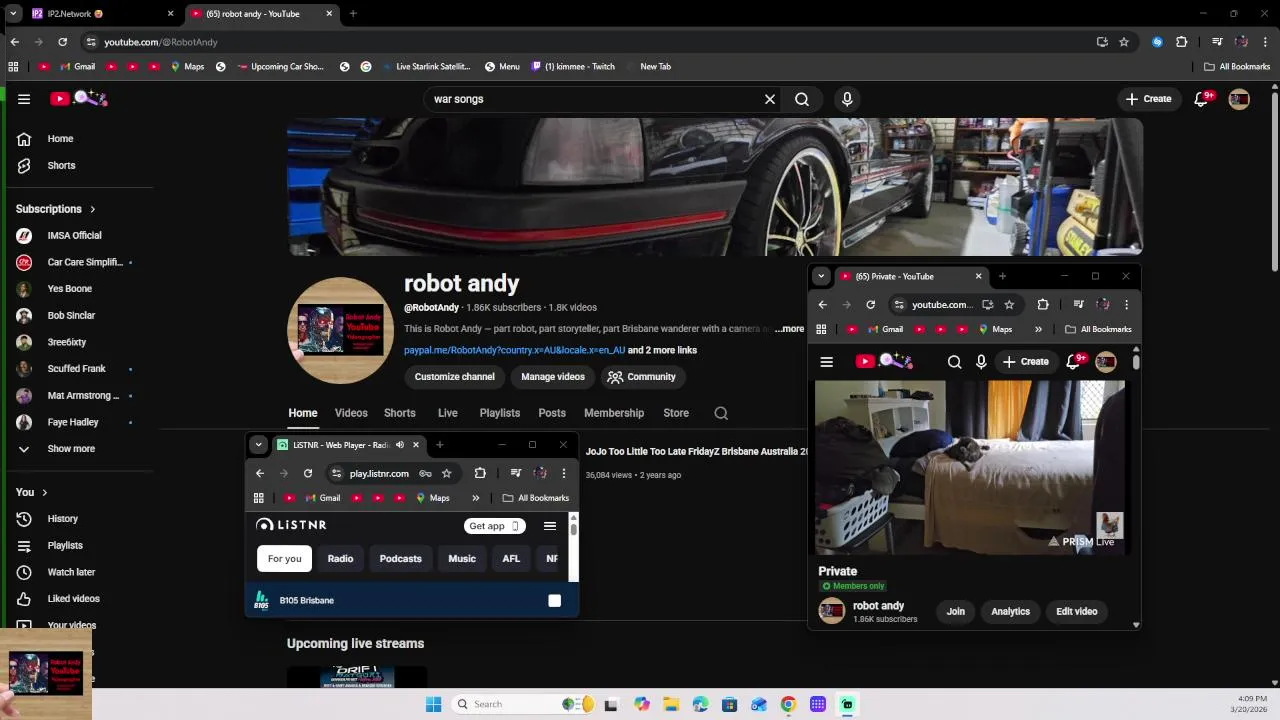Viewport: 1280px width, 720px height.
Task: Start voice search in main YouTube window
Action: [x=847, y=99]
